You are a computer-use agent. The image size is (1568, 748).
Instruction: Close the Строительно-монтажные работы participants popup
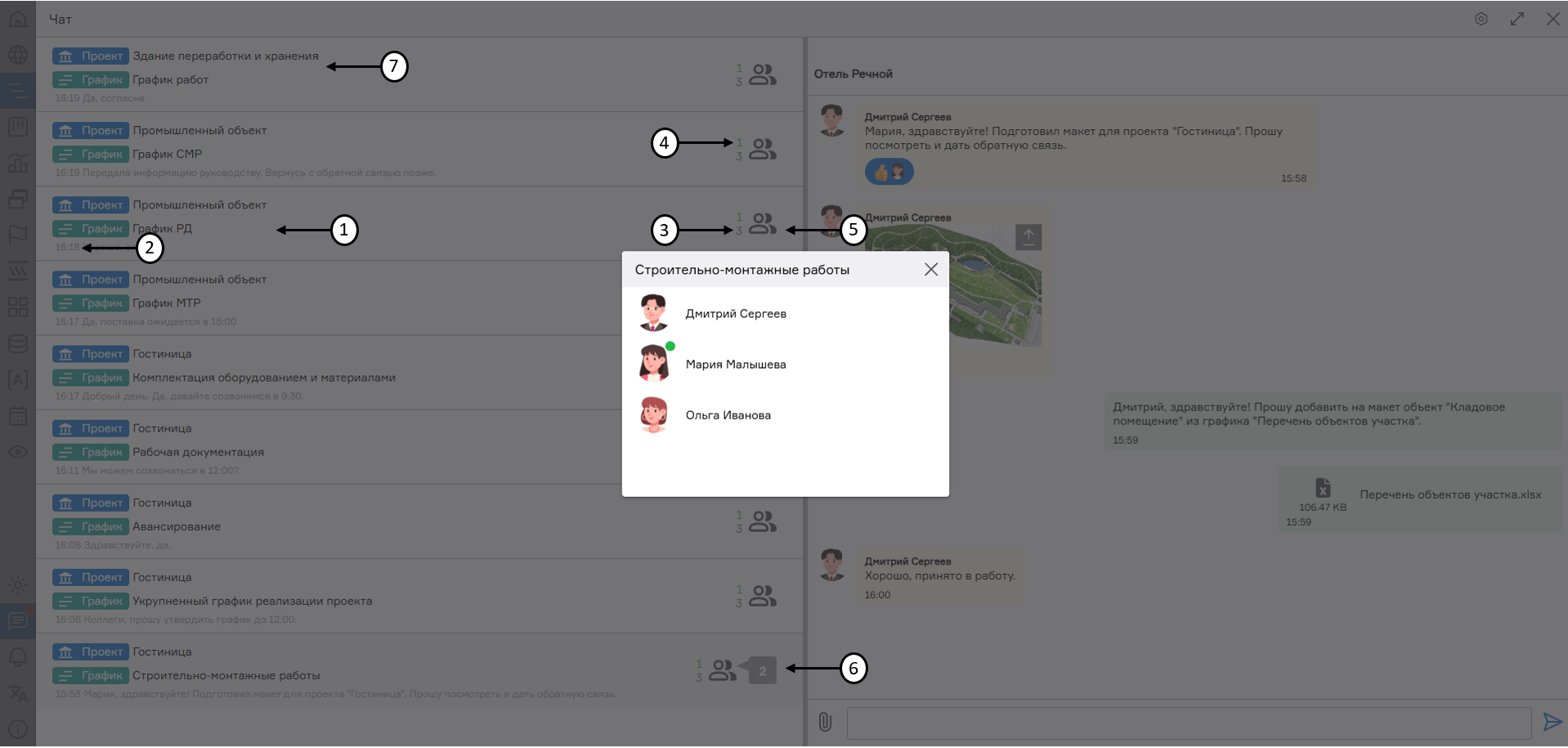pyautogui.click(x=930, y=270)
